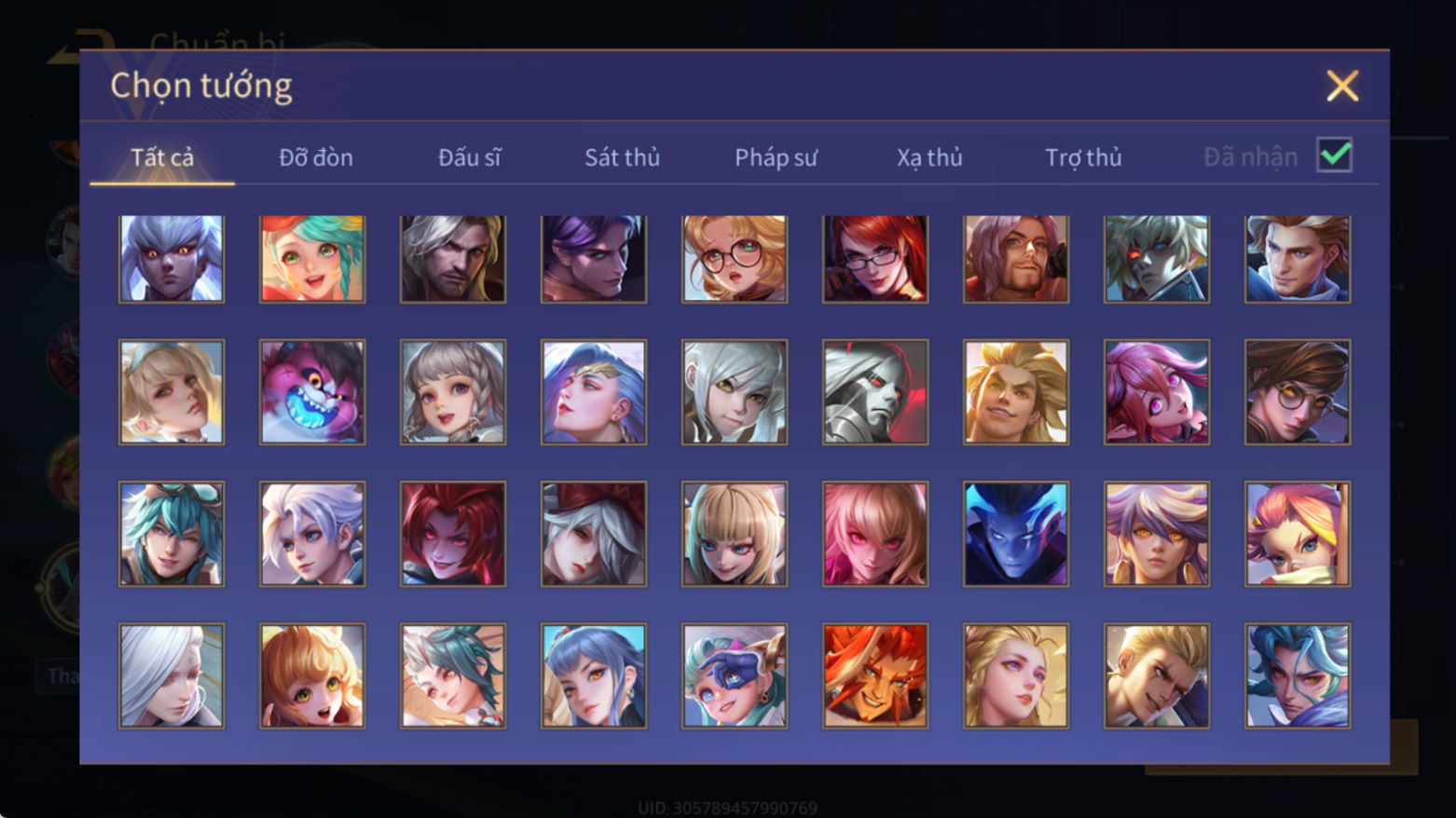Open the Đấu sĩ tab
The height and width of the screenshot is (818, 1456).
470,157
